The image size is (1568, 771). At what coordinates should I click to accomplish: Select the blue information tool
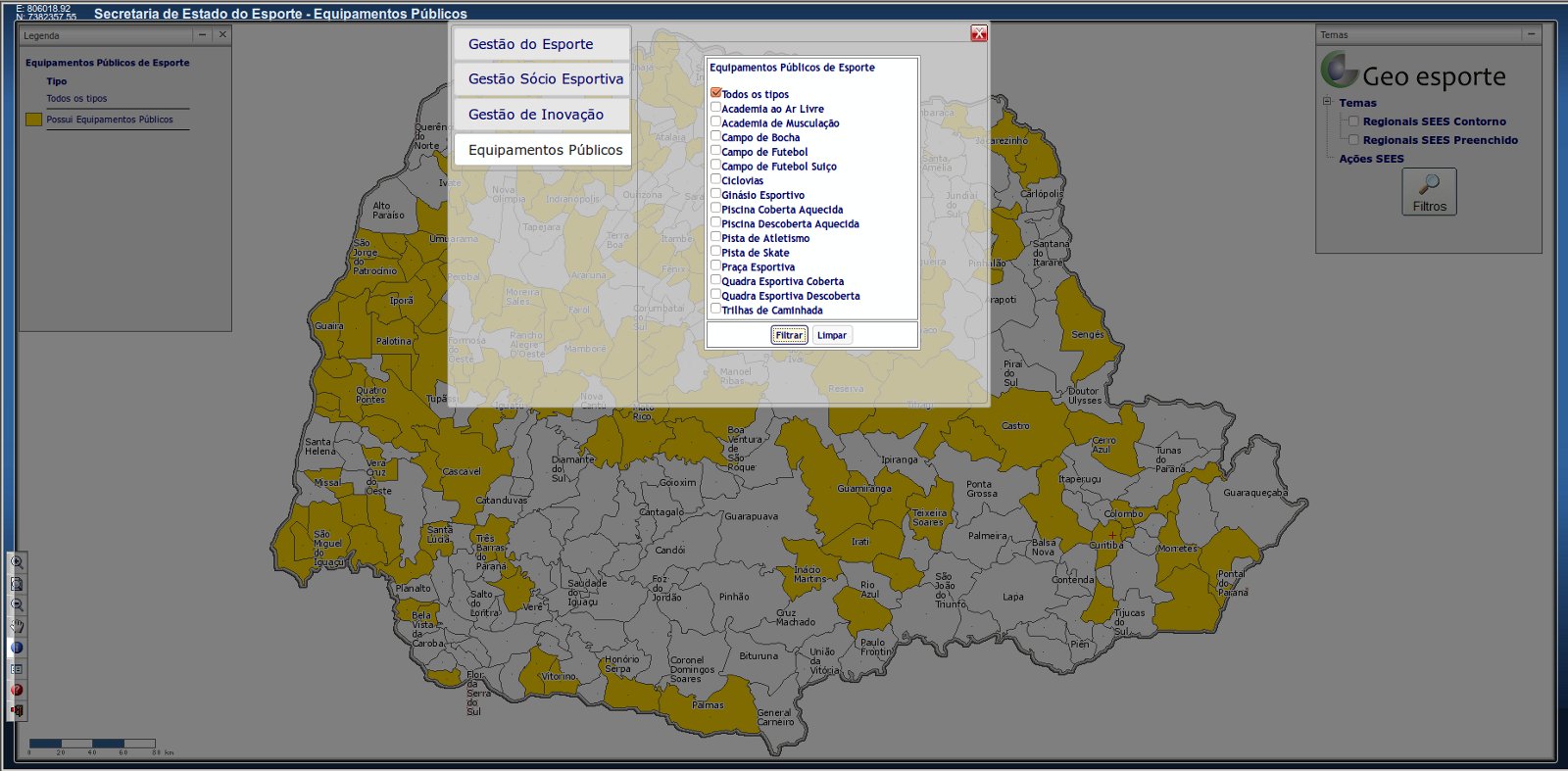pyautogui.click(x=17, y=648)
